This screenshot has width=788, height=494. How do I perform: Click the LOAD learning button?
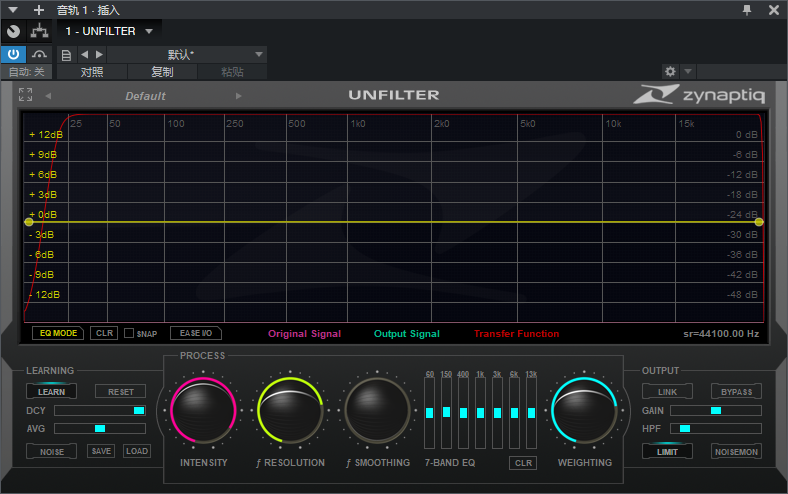coord(137,451)
